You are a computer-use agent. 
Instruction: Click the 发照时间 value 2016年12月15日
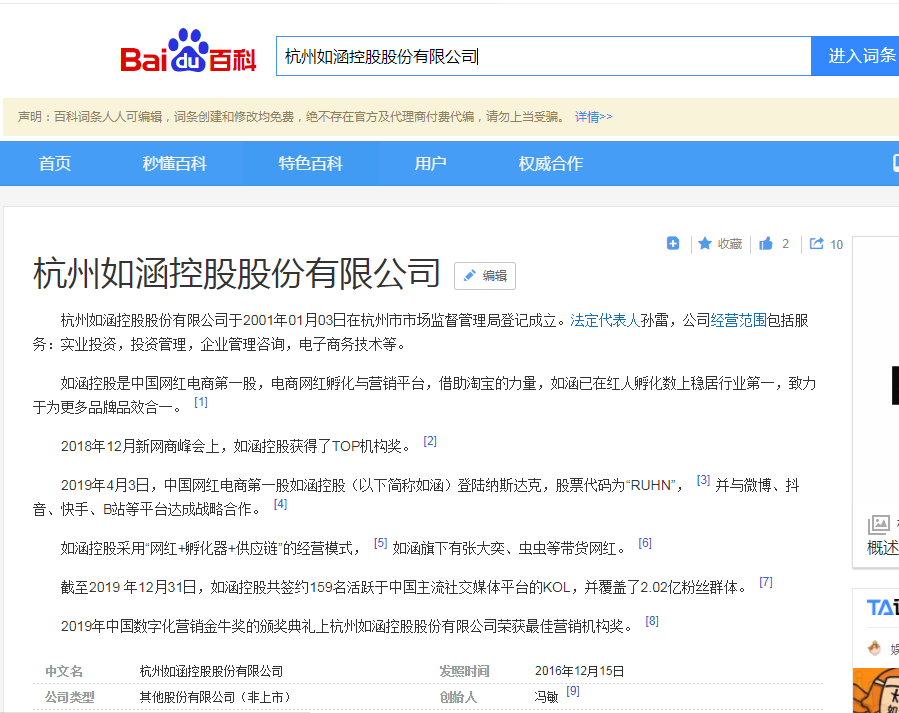tap(579, 671)
